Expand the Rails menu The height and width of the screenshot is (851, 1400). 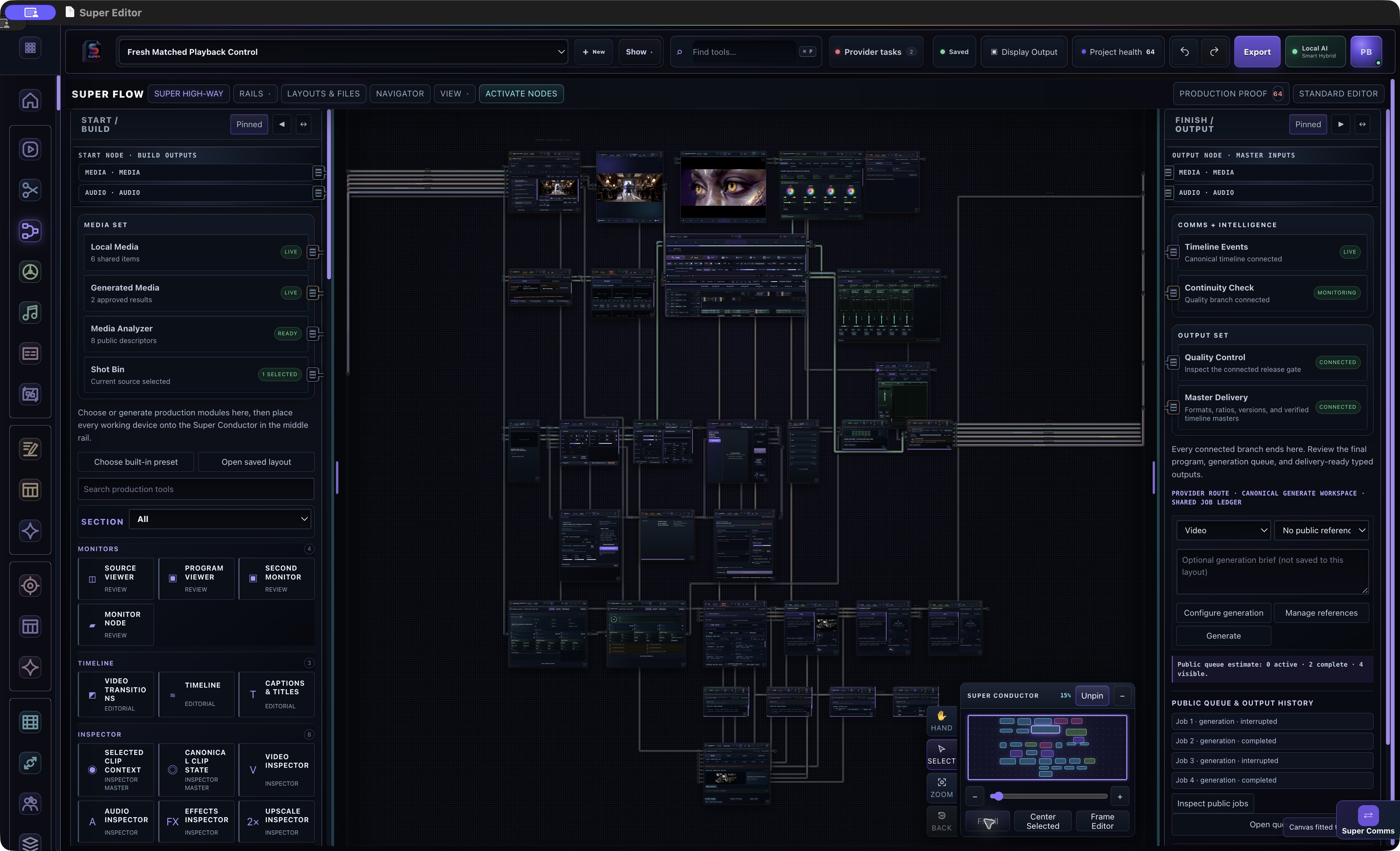[255, 94]
